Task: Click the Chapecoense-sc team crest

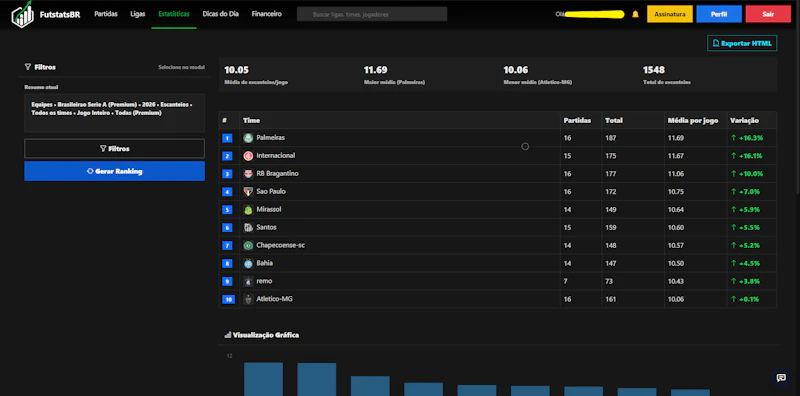Action: pyautogui.click(x=248, y=245)
